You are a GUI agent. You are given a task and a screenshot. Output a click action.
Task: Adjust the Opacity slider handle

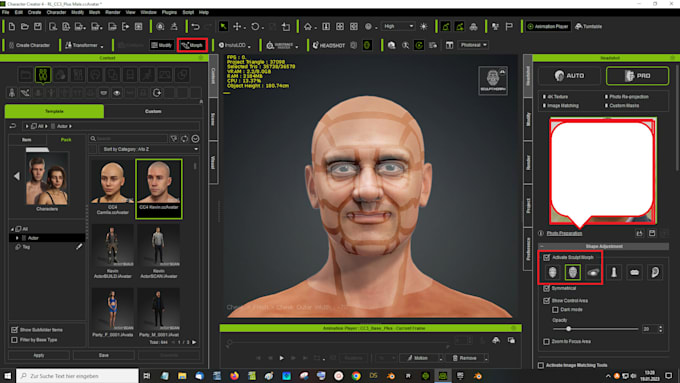(x=569, y=329)
